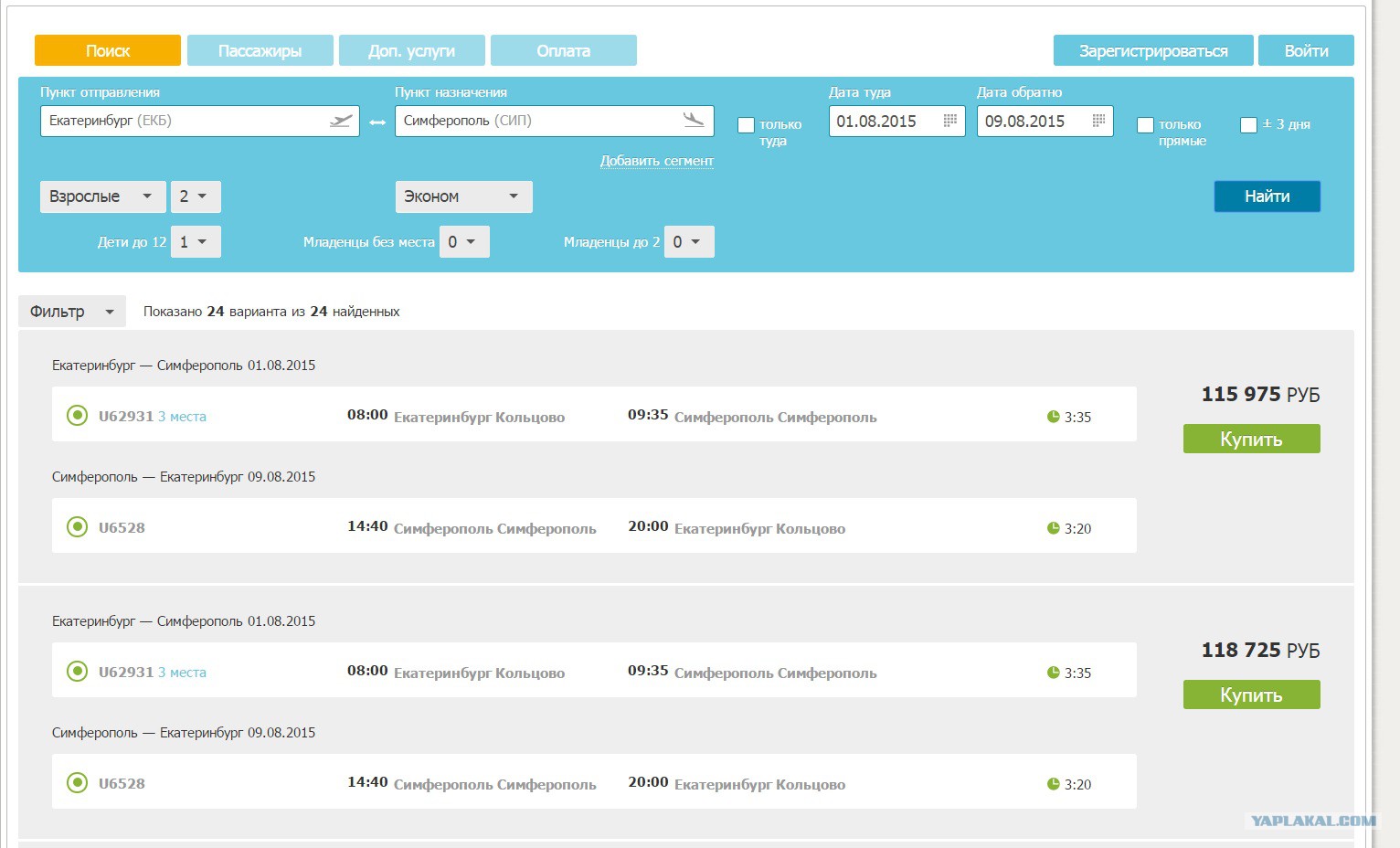The image size is (1400, 848).
Task: Click the Зарегистрироваться button
Action: tap(1153, 50)
